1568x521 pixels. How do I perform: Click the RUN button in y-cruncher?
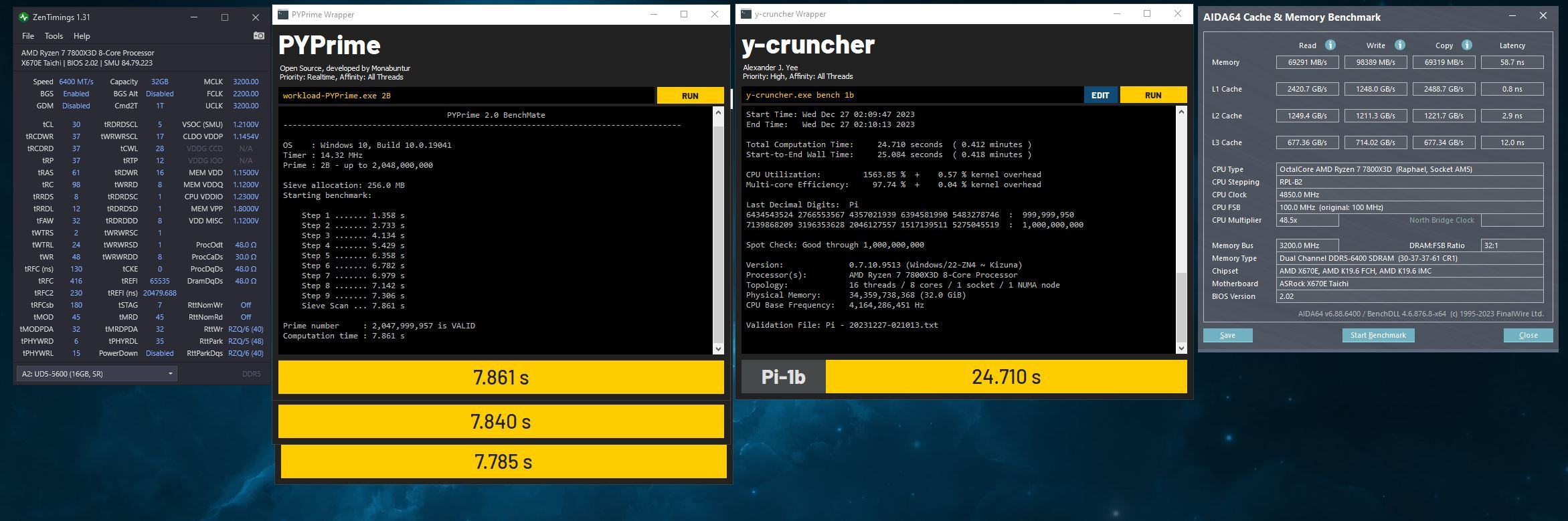click(x=1153, y=95)
